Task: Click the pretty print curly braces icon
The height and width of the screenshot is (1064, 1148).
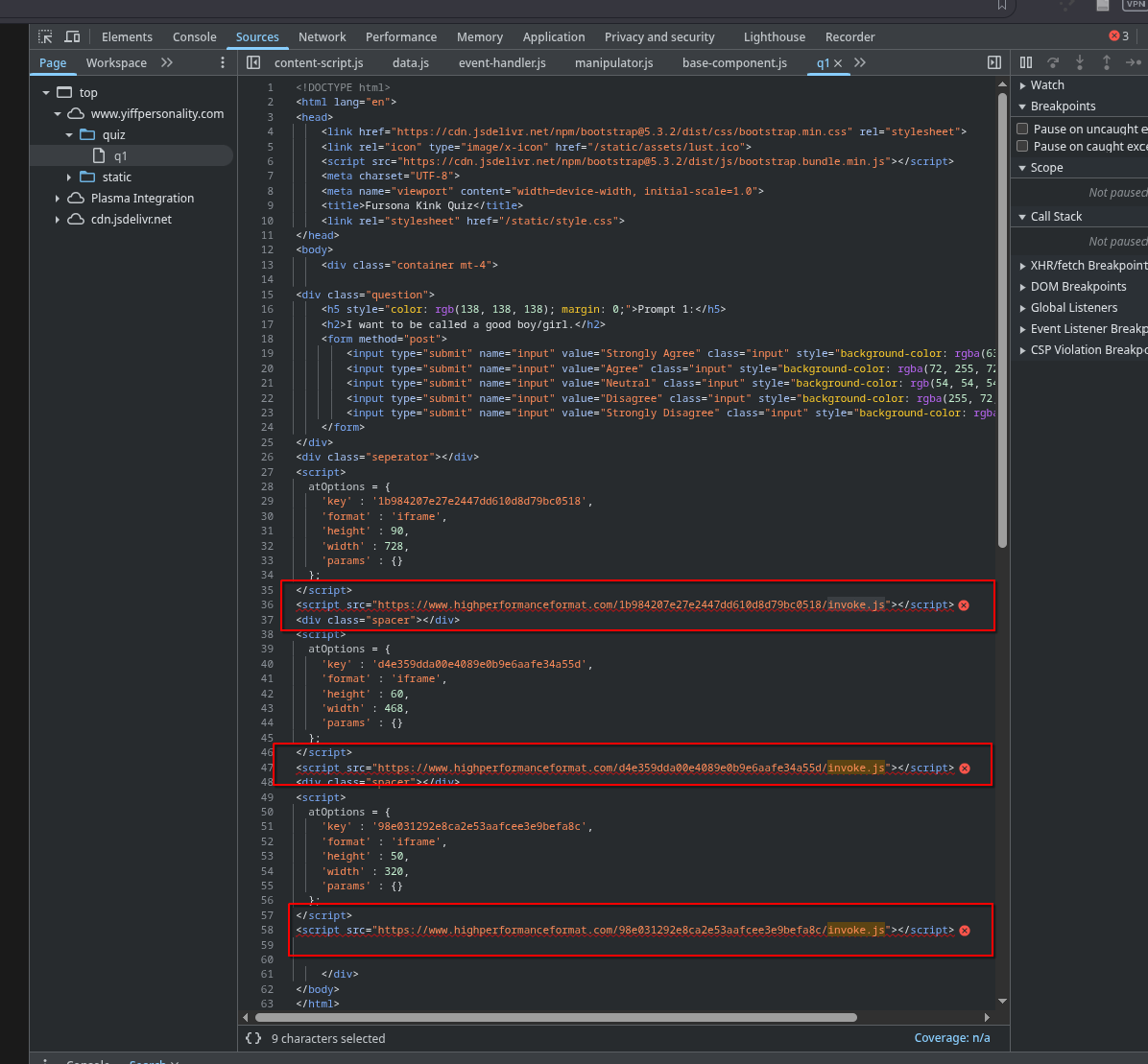Action: tap(253, 1038)
